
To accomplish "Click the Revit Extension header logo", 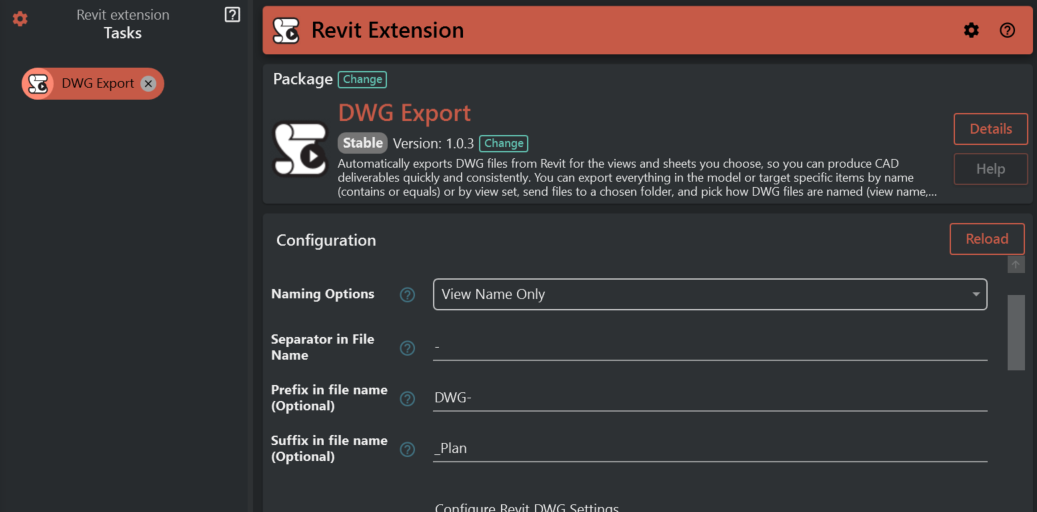I will (286, 30).
